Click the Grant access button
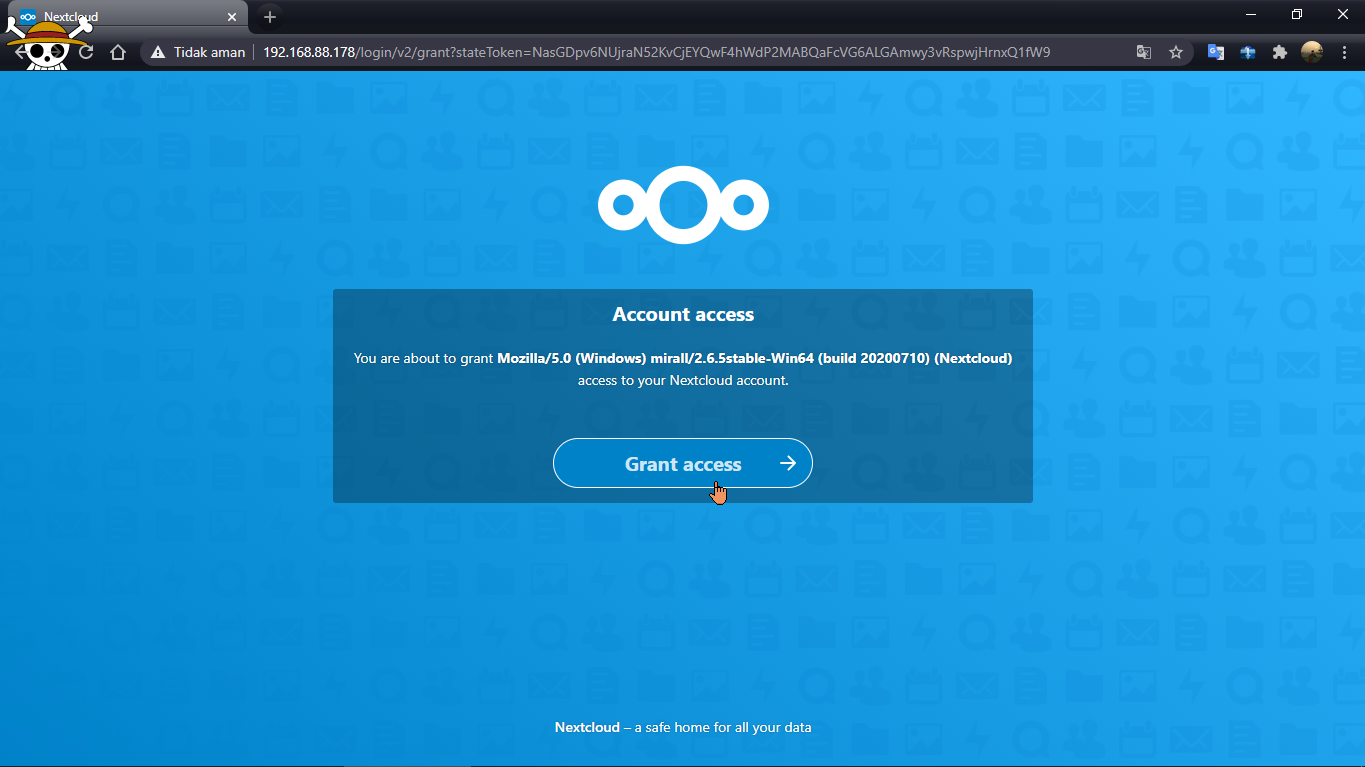Image resolution: width=1365 pixels, height=767 pixels. pyautogui.click(x=683, y=463)
